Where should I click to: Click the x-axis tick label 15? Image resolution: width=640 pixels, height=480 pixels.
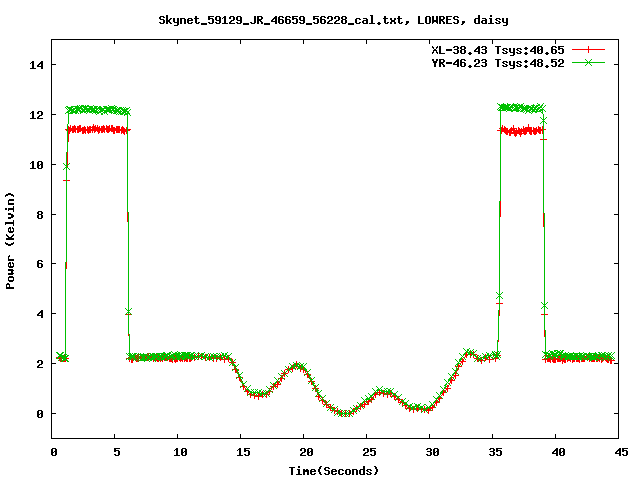point(243,452)
